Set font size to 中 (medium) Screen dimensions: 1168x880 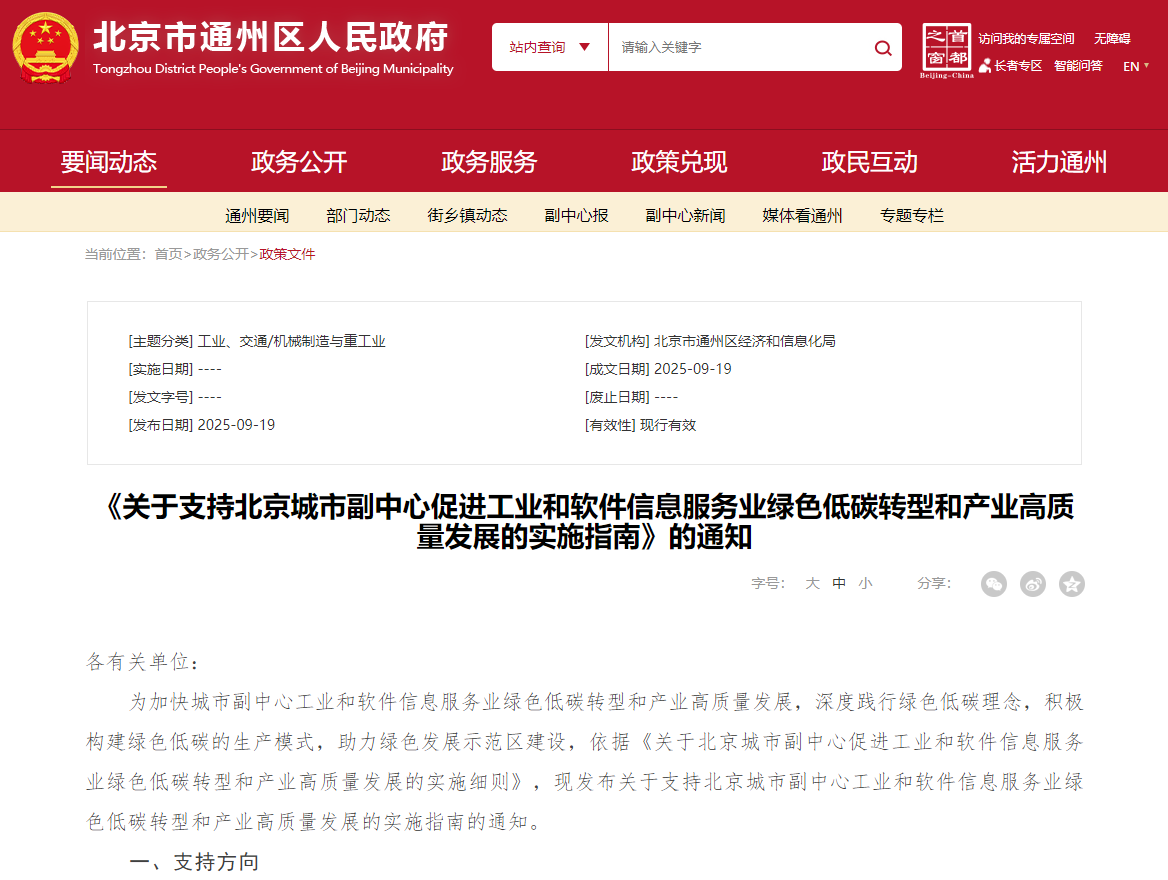[x=839, y=584]
